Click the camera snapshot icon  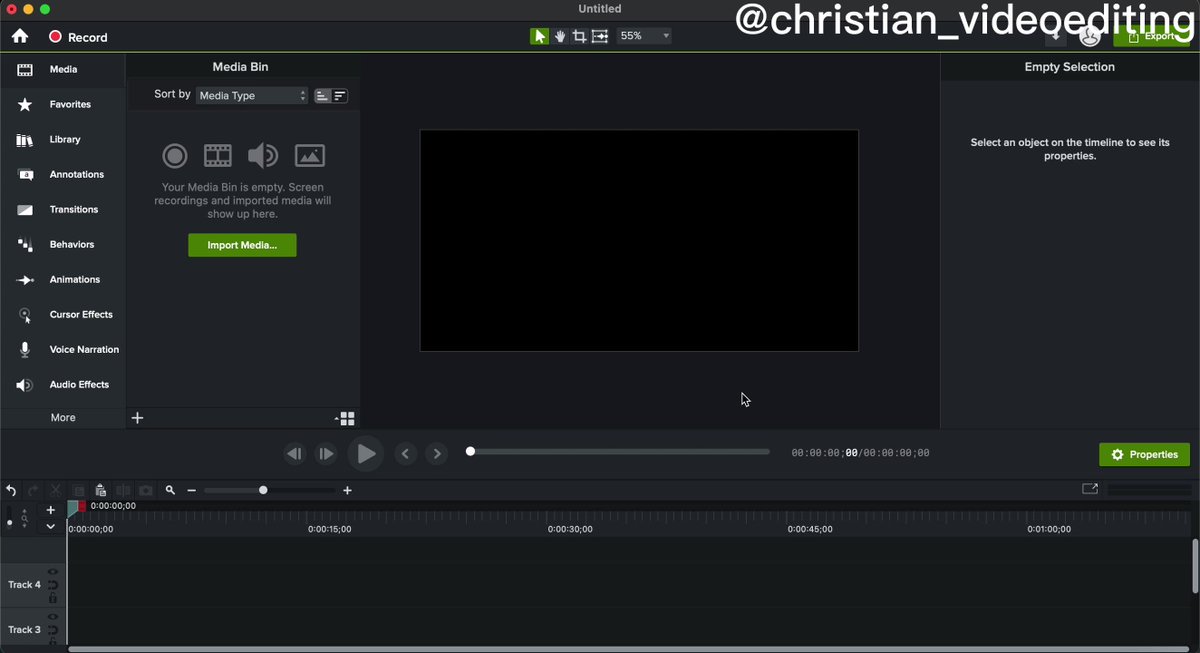click(146, 490)
